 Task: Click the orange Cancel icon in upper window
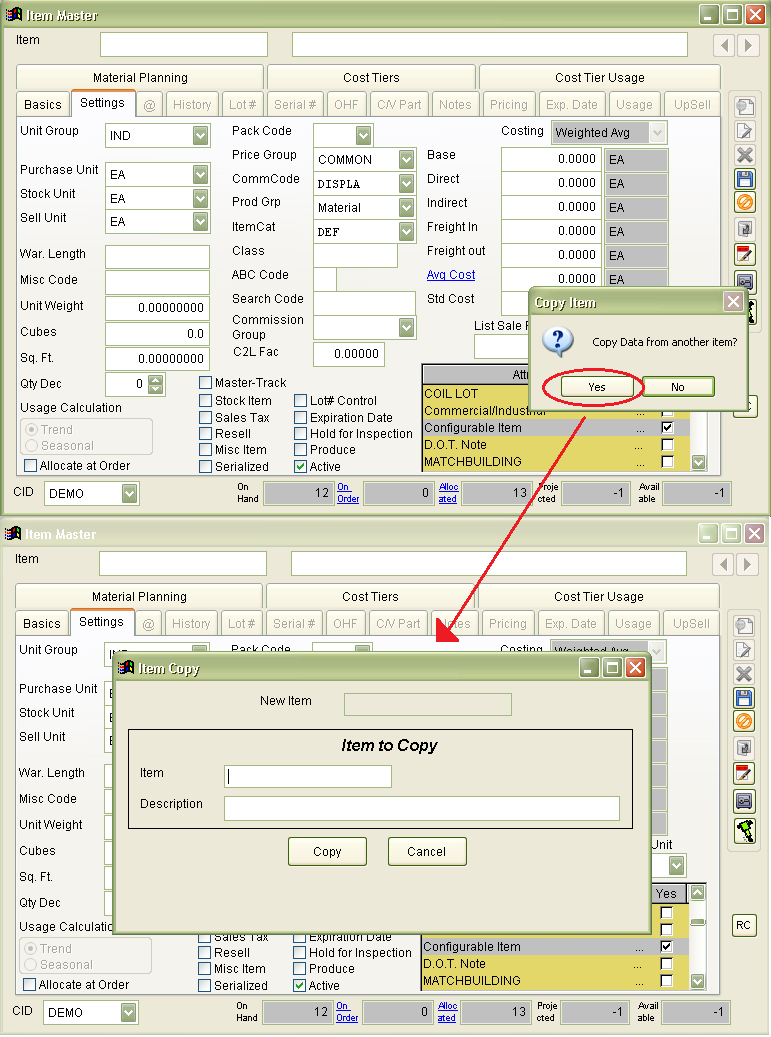pos(744,203)
